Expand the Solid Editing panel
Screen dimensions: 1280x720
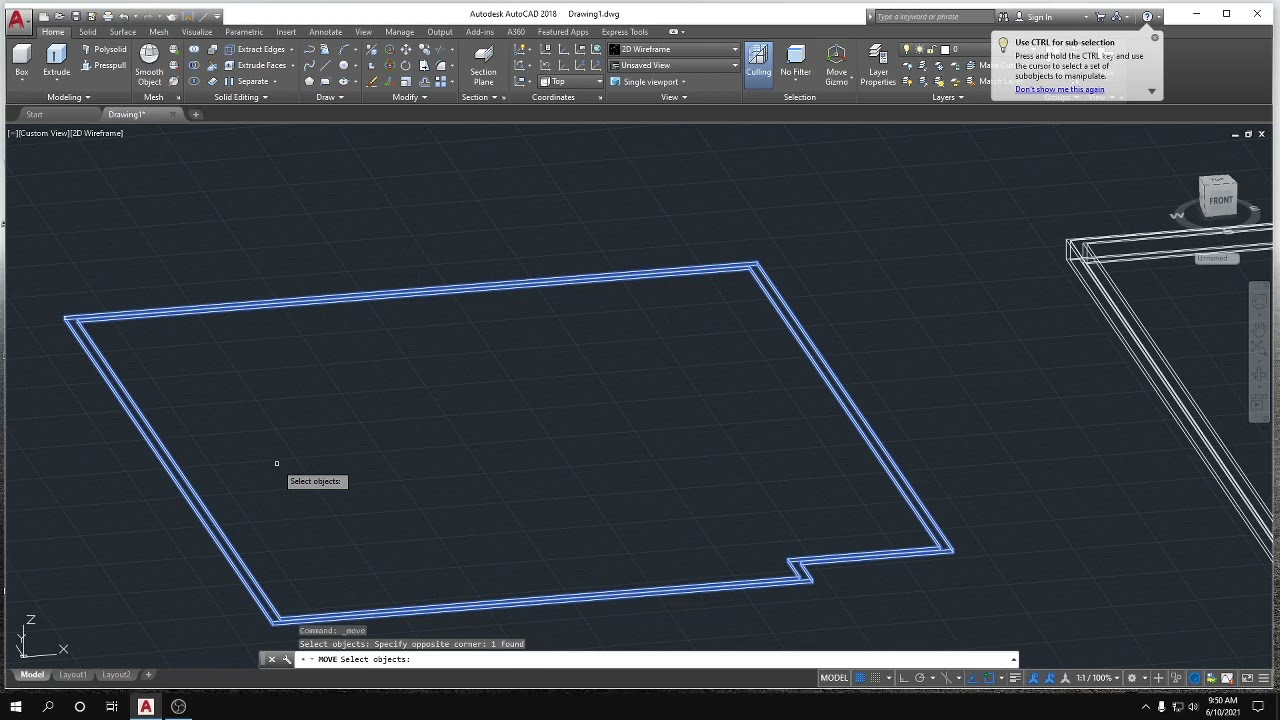coord(241,97)
